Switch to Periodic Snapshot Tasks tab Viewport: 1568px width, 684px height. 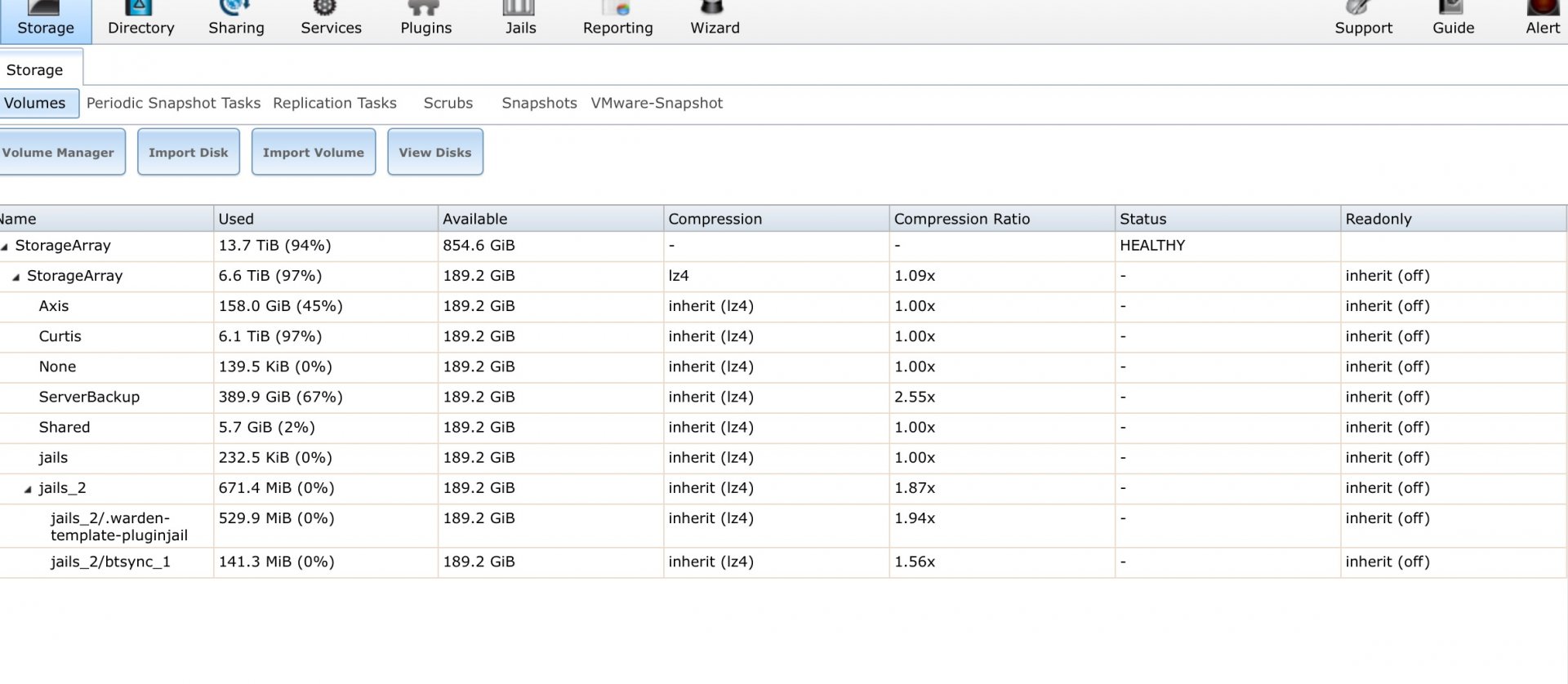pyautogui.click(x=173, y=104)
